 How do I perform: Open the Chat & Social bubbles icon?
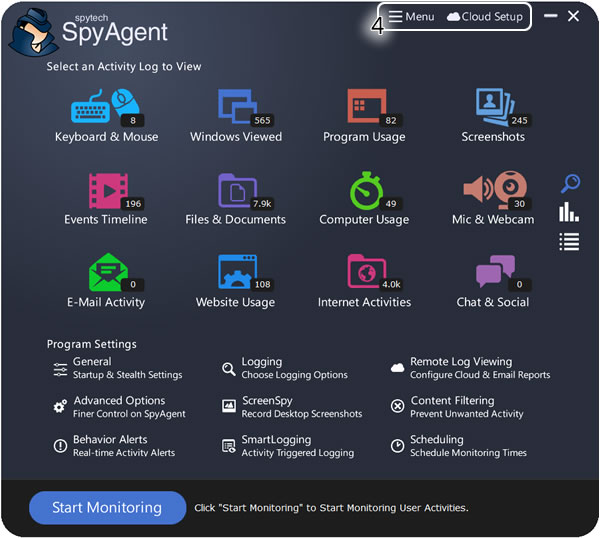(498, 271)
